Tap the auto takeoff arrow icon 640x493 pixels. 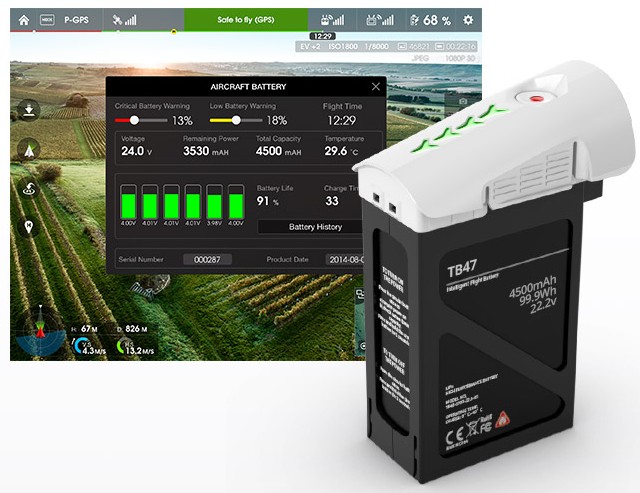click(x=29, y=150)
